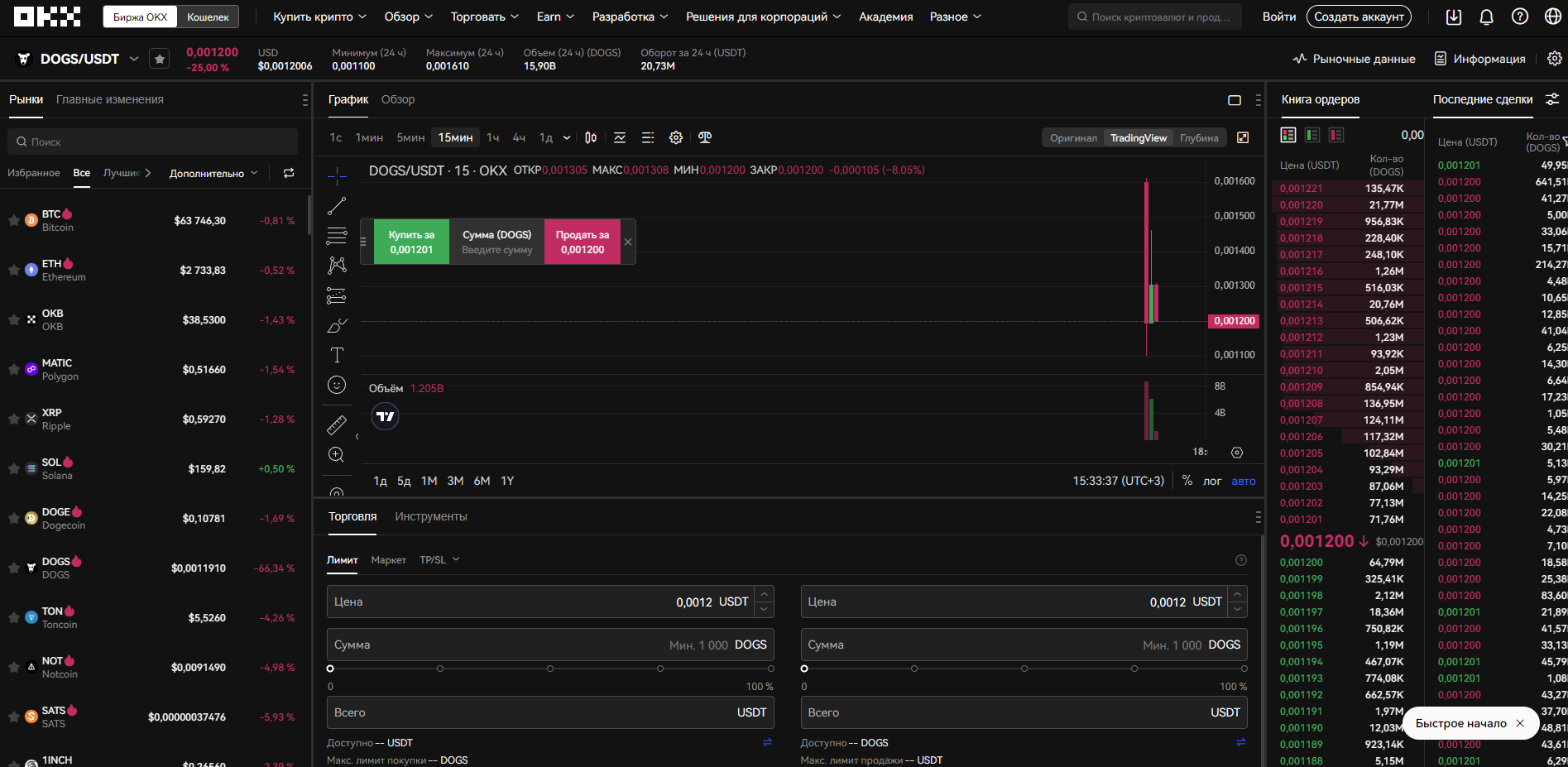
Task: Add DOGS/USDT to favorites via star button
Action: click(x=160, y=59)
